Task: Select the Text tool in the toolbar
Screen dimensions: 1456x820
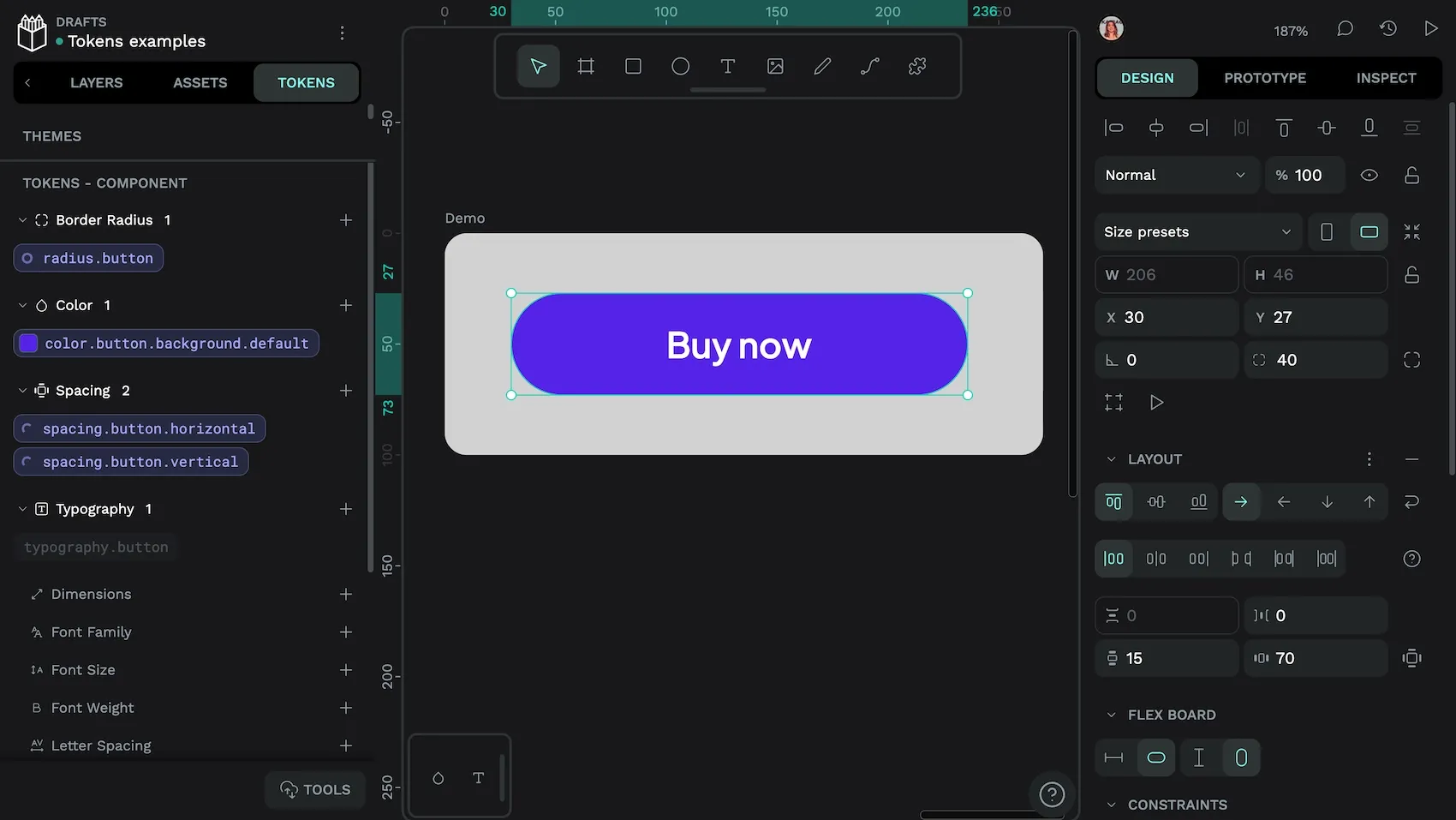Action: tap(727, 65)
